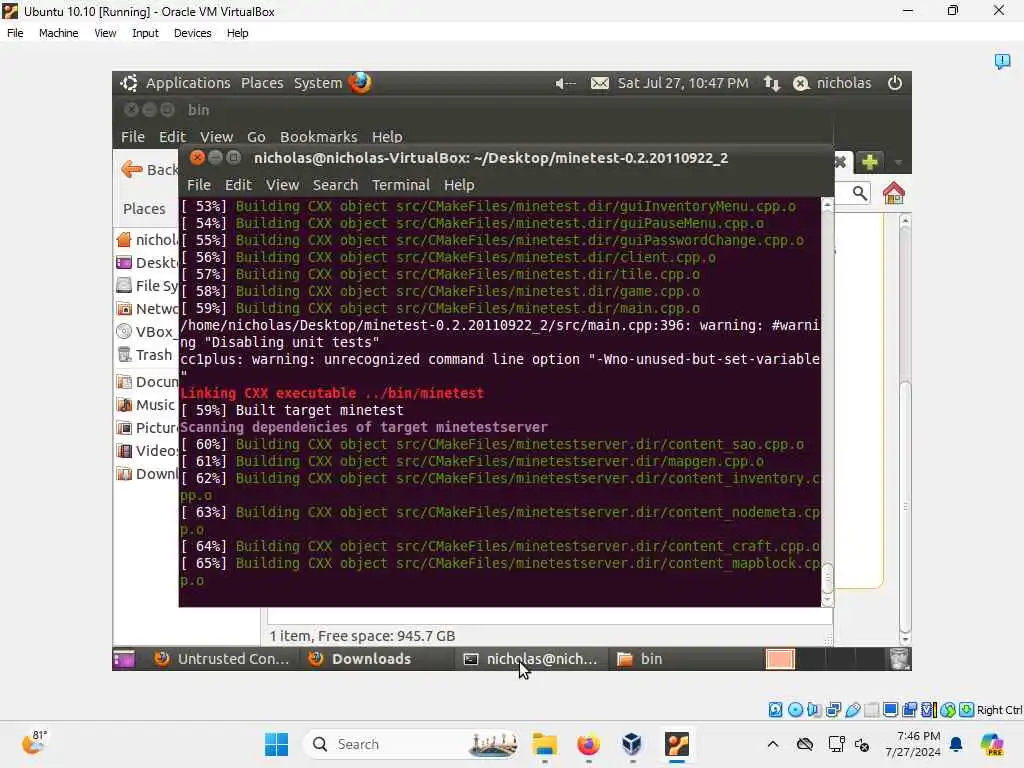Open the Firefox launcher in Ubuntu panel
The image size is (1024, 768).
pos(360,83)
